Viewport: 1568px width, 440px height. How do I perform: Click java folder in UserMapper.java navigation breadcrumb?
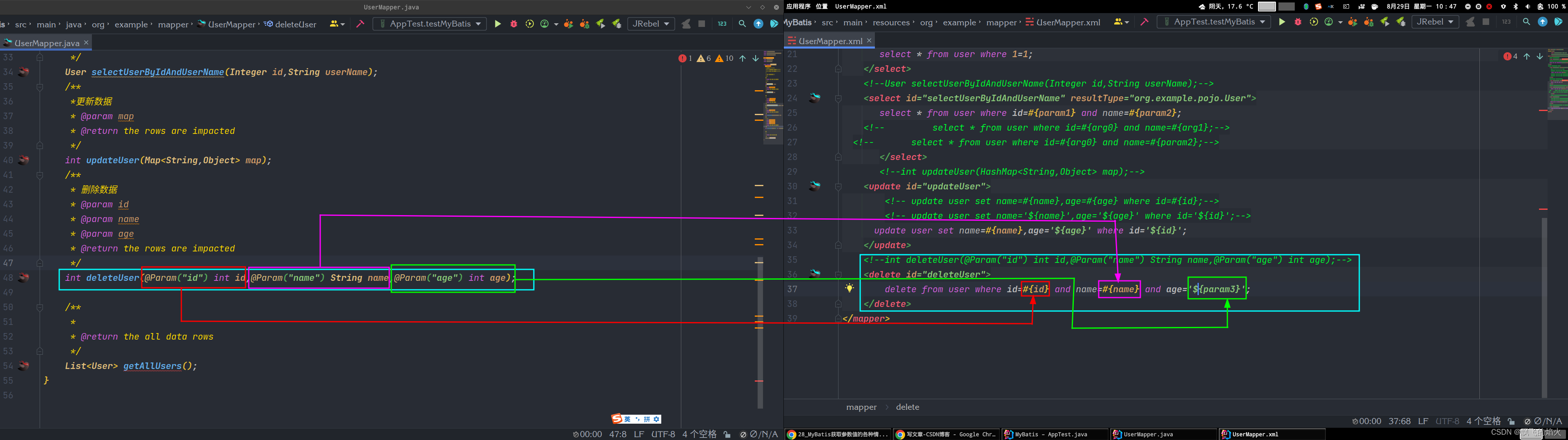pos(73,24)
